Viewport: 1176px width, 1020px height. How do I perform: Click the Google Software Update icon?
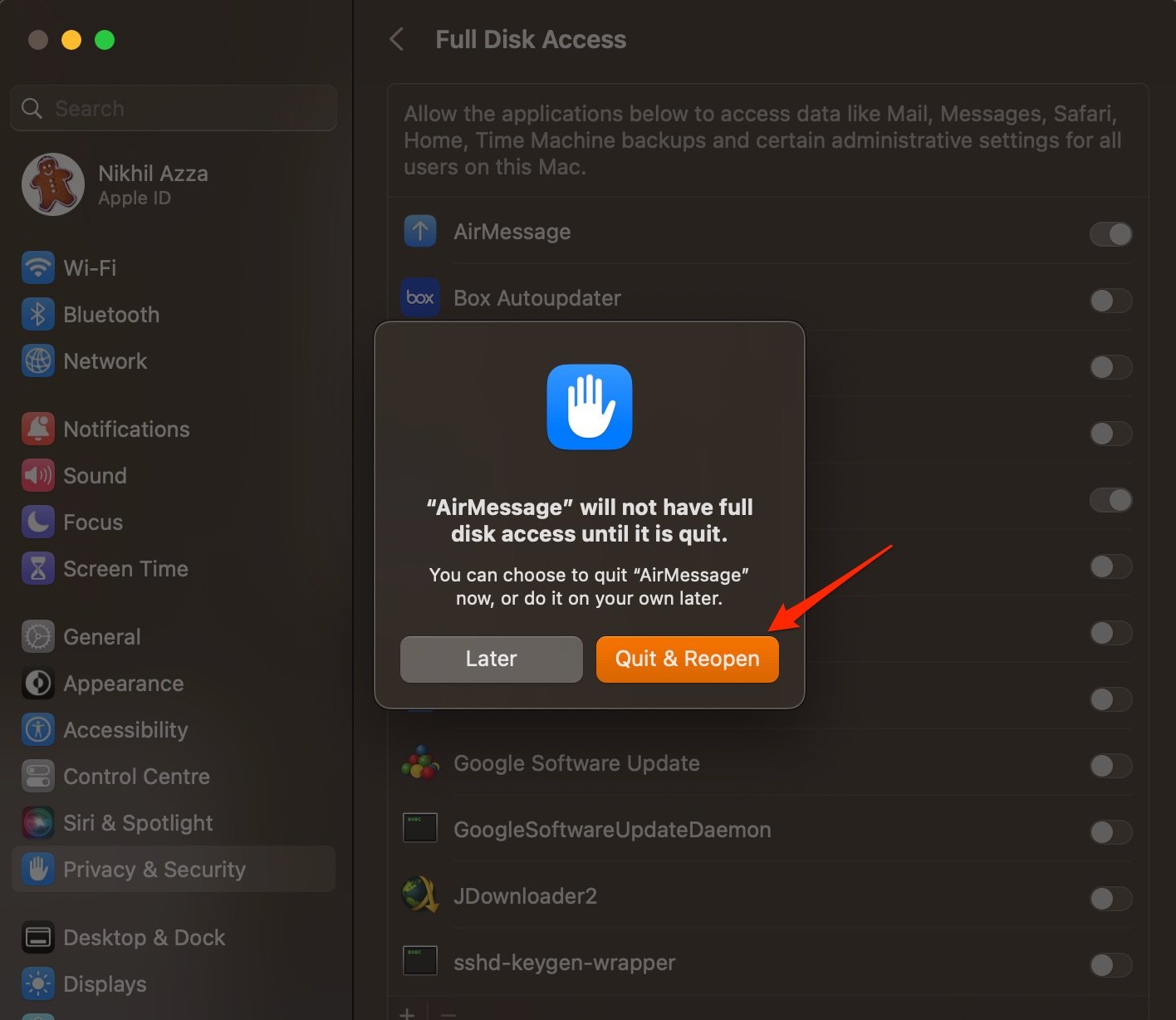(420, 763)
